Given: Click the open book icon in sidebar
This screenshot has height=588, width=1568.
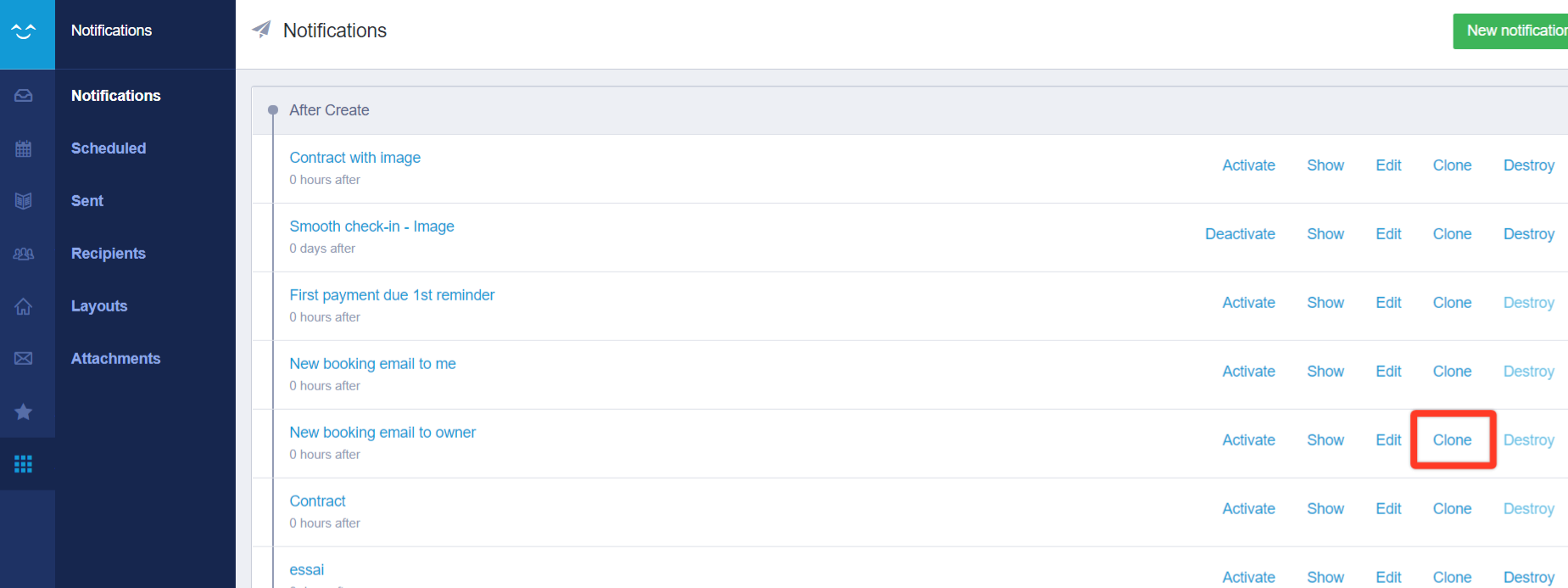Looking at the screenshot, I should coord(24,201).
